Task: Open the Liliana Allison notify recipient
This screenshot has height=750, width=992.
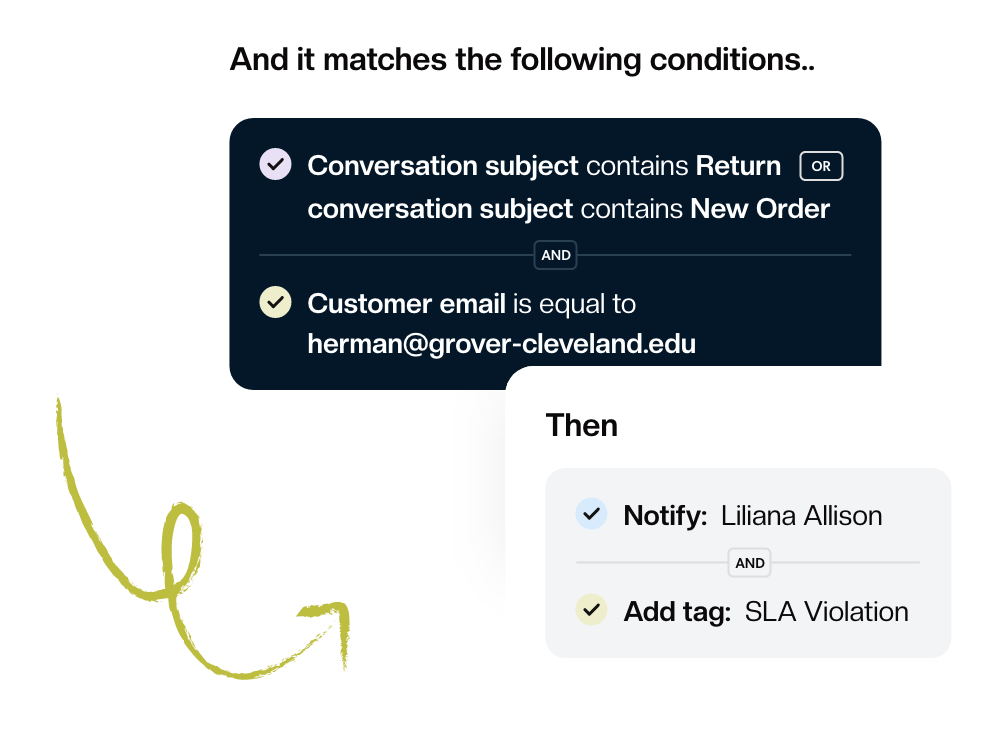Action: 801,516
